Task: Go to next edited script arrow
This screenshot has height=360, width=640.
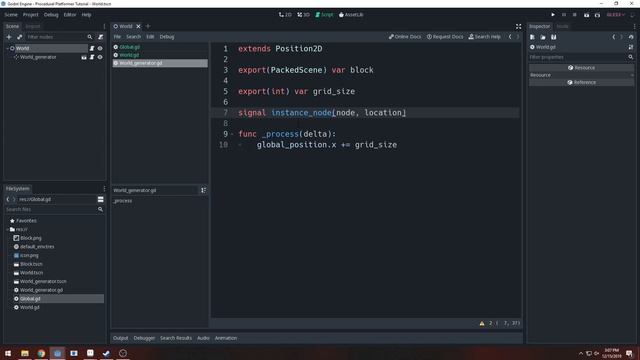Action: point(518,37)
